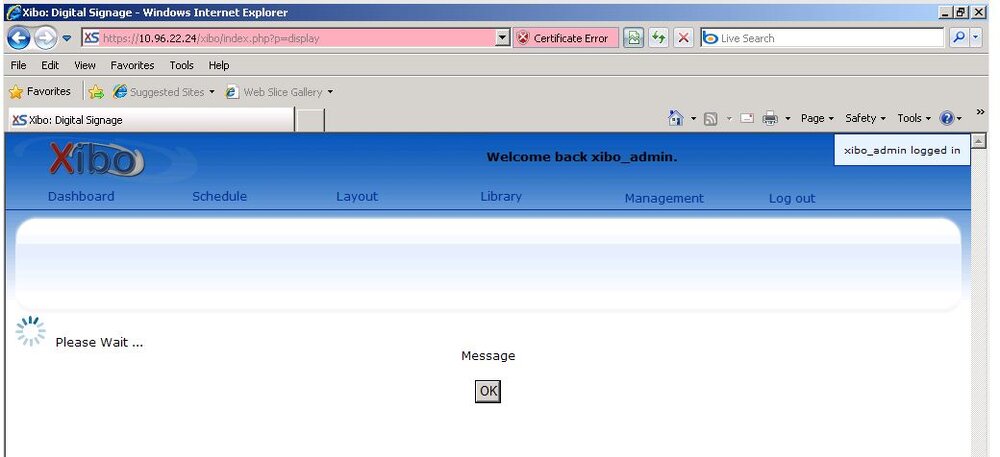Select the Xibo: Digital Signage tab
Viewport: 1000px width, 457px height.
click(151, 120)
